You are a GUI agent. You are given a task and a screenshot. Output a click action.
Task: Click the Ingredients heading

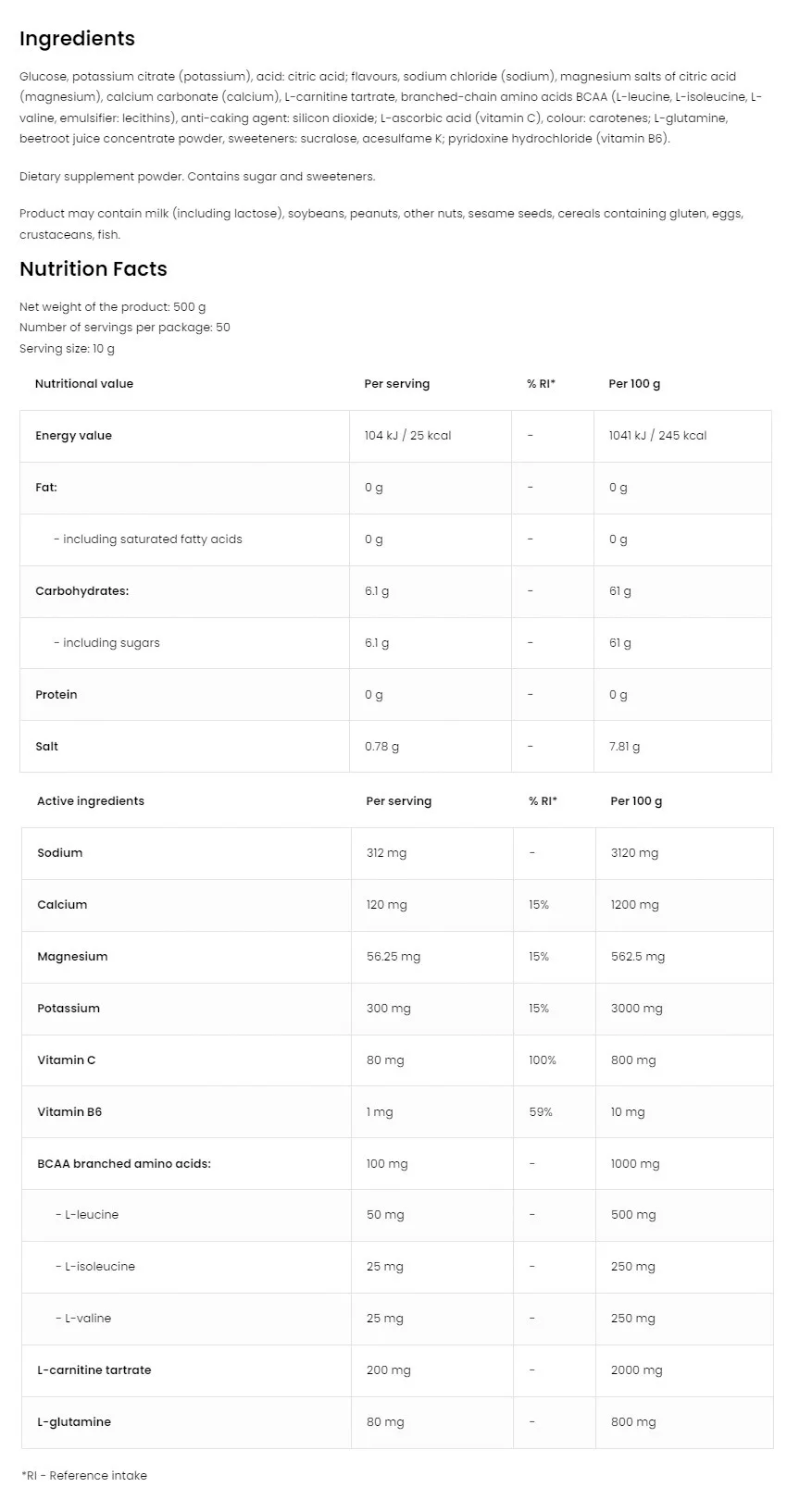coord(77,39)
